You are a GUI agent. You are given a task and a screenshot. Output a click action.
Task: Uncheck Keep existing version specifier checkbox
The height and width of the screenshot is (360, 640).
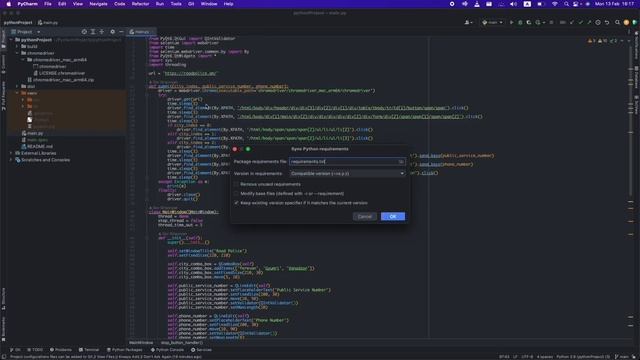tap(236, 203)
